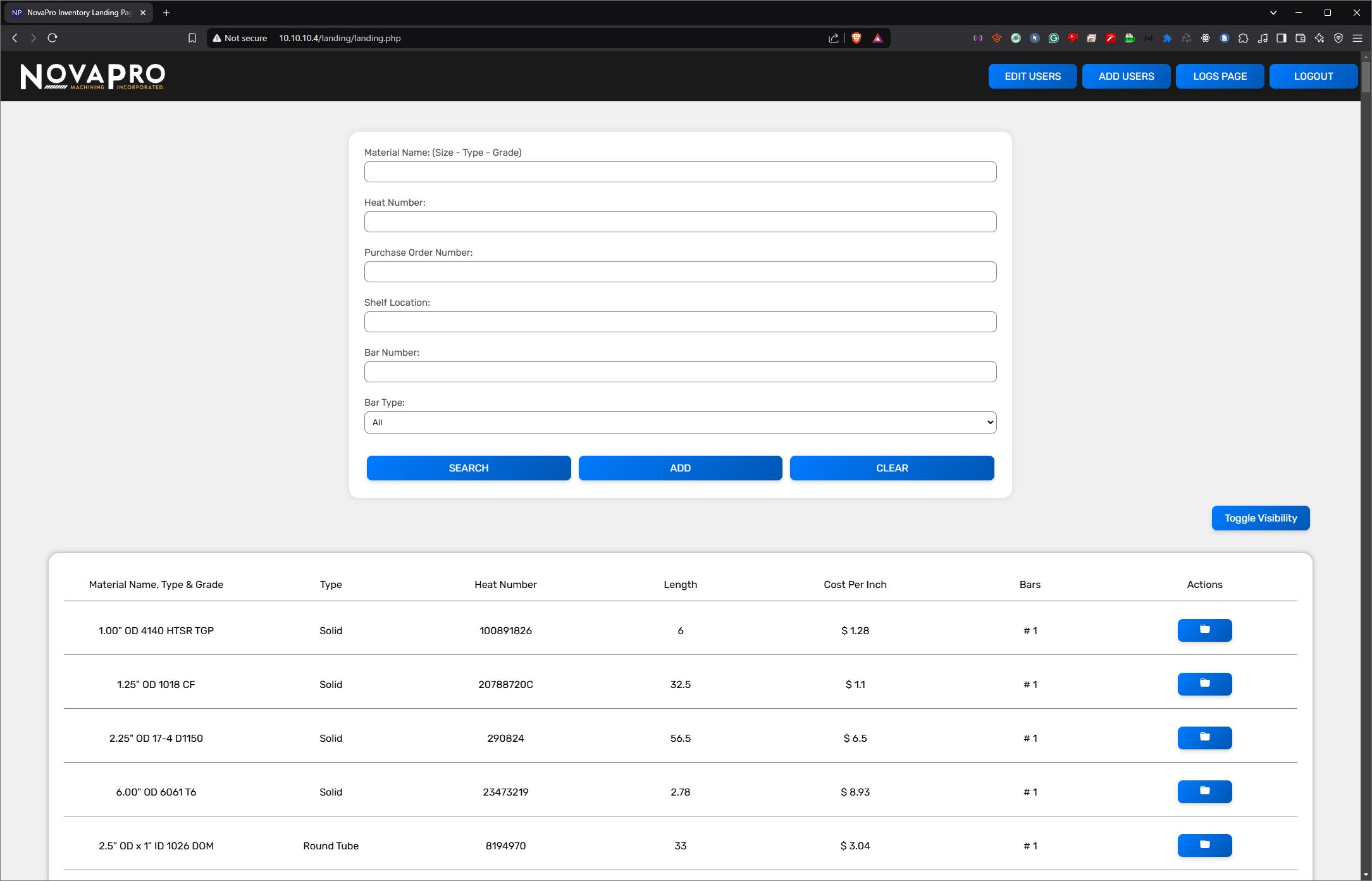Click the Brave Shields lion icon
The width and height of the screenshot is (1372, 881).
point(856,38)
